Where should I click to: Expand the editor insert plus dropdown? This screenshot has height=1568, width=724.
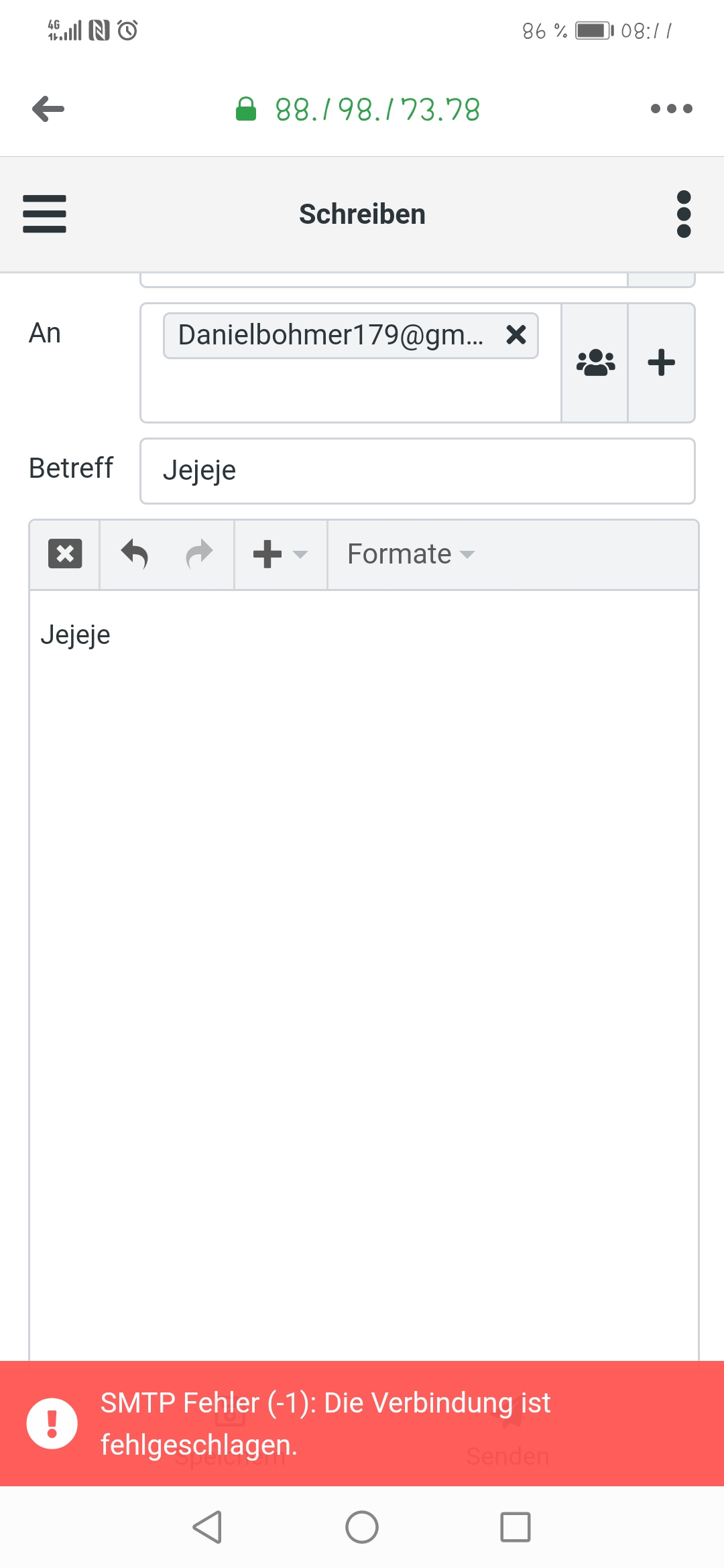click(280, 554)
